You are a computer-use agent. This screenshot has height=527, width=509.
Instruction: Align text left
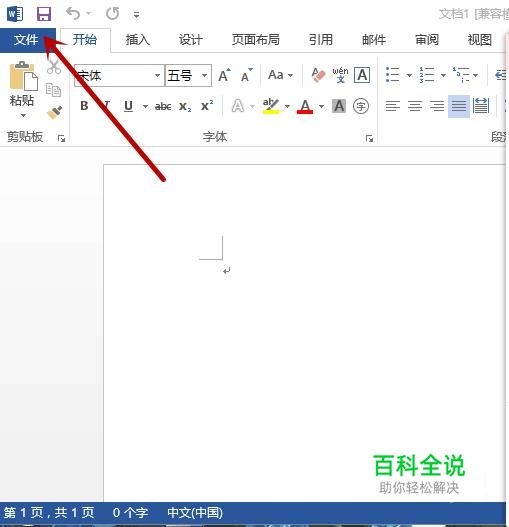393,106
